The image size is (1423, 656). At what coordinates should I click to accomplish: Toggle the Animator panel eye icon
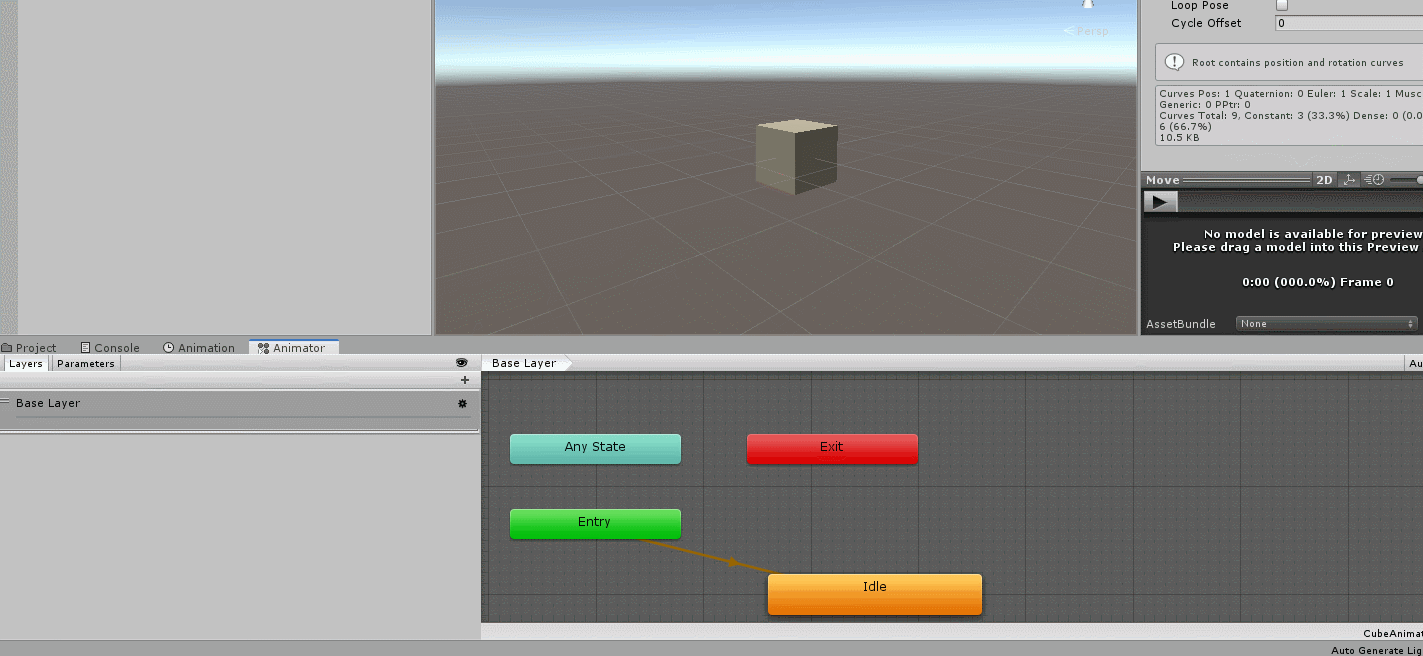click(x=461, y=363)
